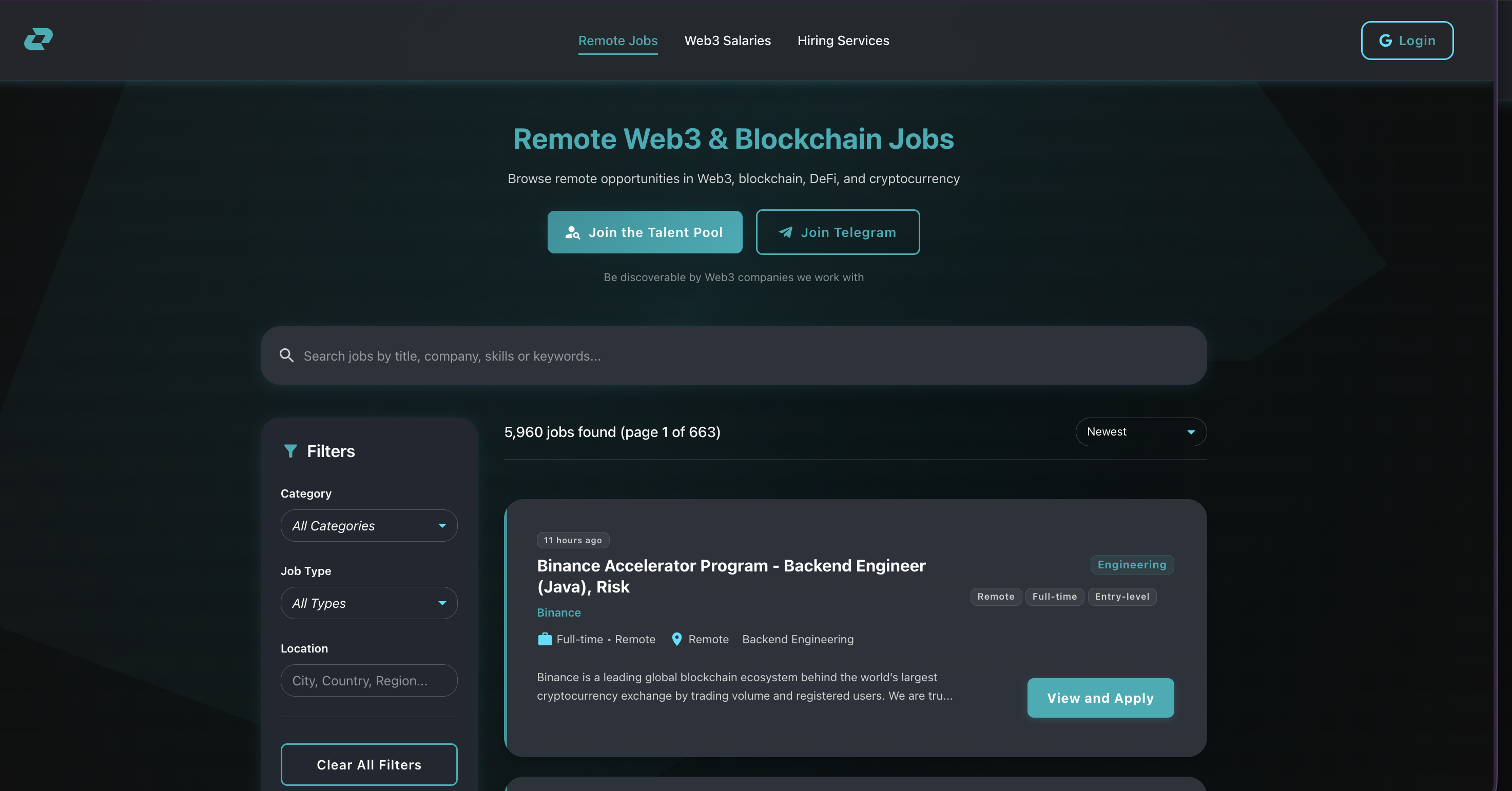Click the filter funnel icon
The height and width of the screenshot is (791, 1512).
(290, 451)
